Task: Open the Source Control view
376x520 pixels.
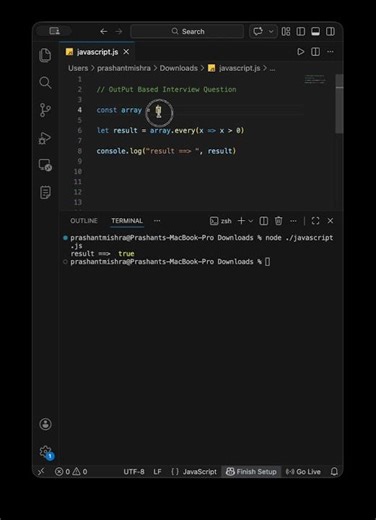Action: 45,110
